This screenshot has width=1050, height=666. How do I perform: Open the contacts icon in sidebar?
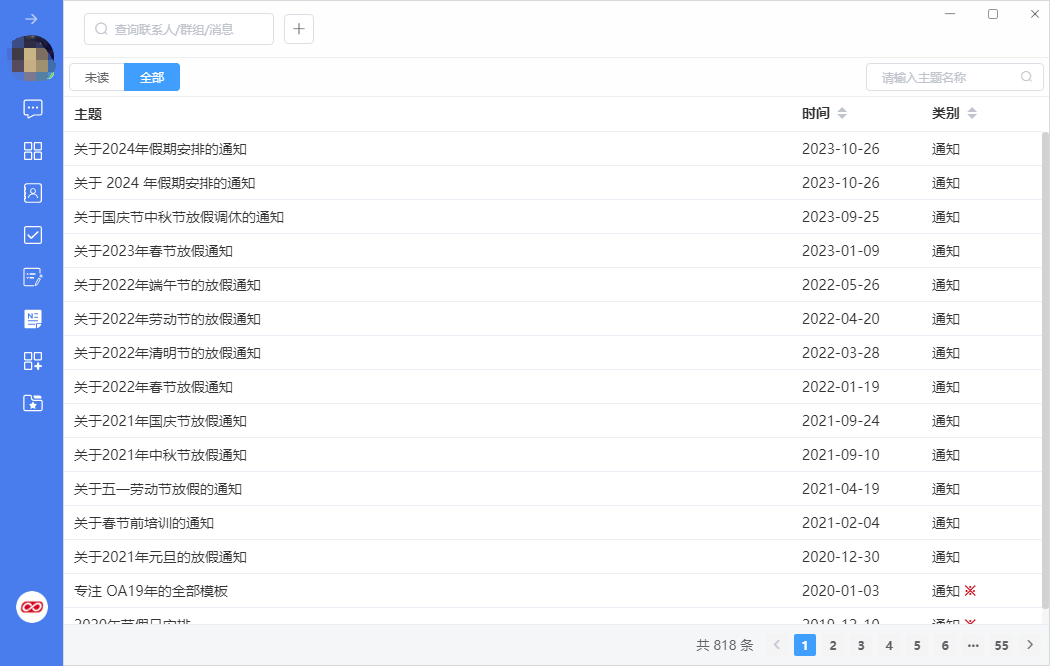32,193
